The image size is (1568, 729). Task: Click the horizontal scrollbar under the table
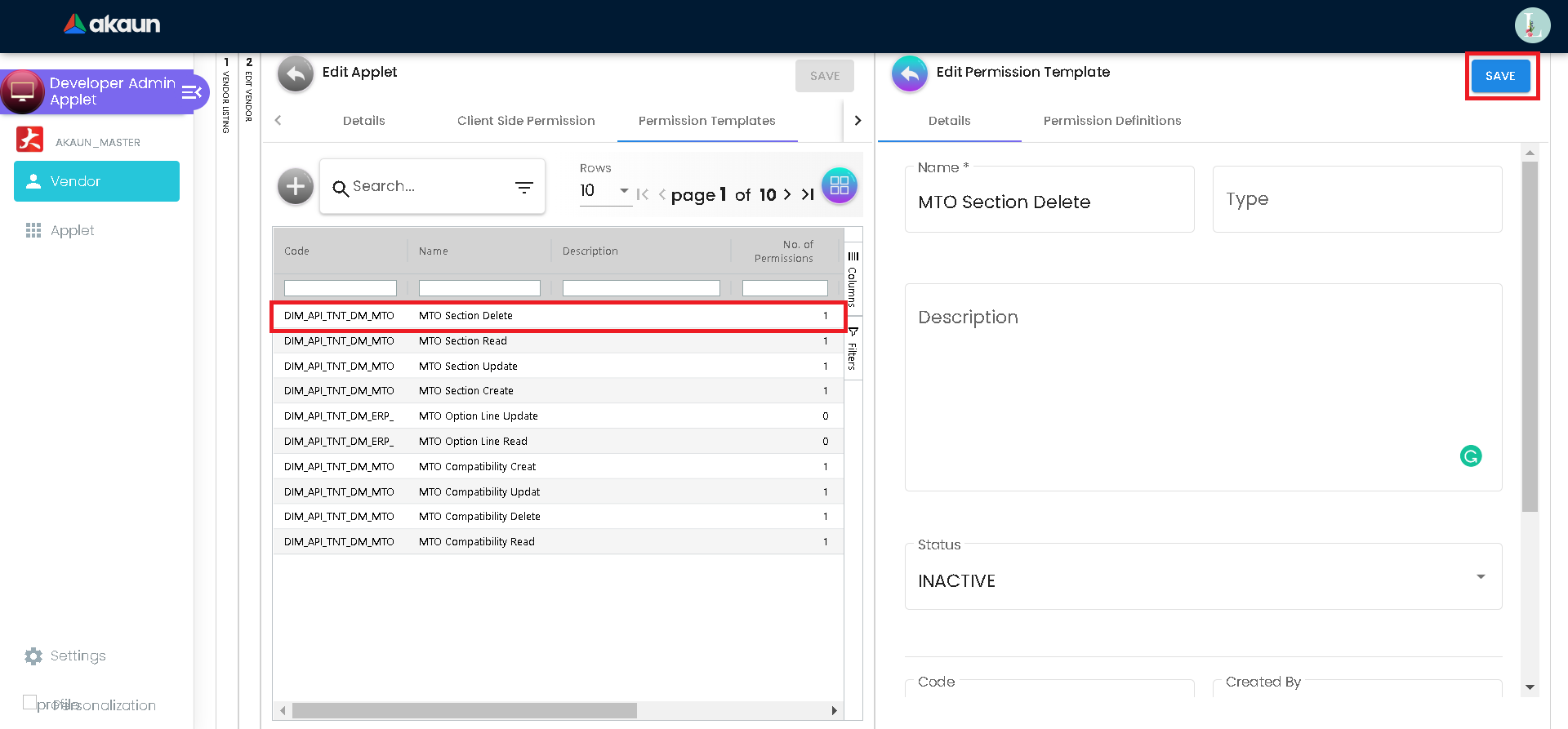point(464,710)
